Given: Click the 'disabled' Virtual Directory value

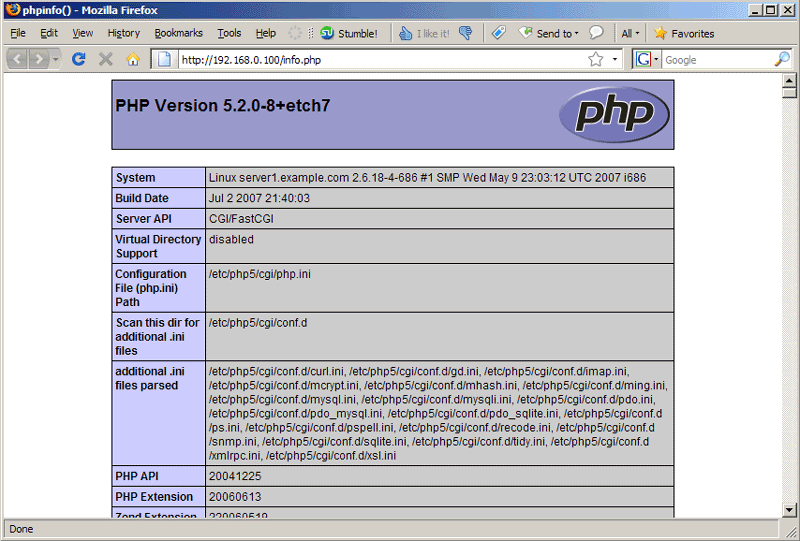Looking at the screenshot, I should point(231,239).
